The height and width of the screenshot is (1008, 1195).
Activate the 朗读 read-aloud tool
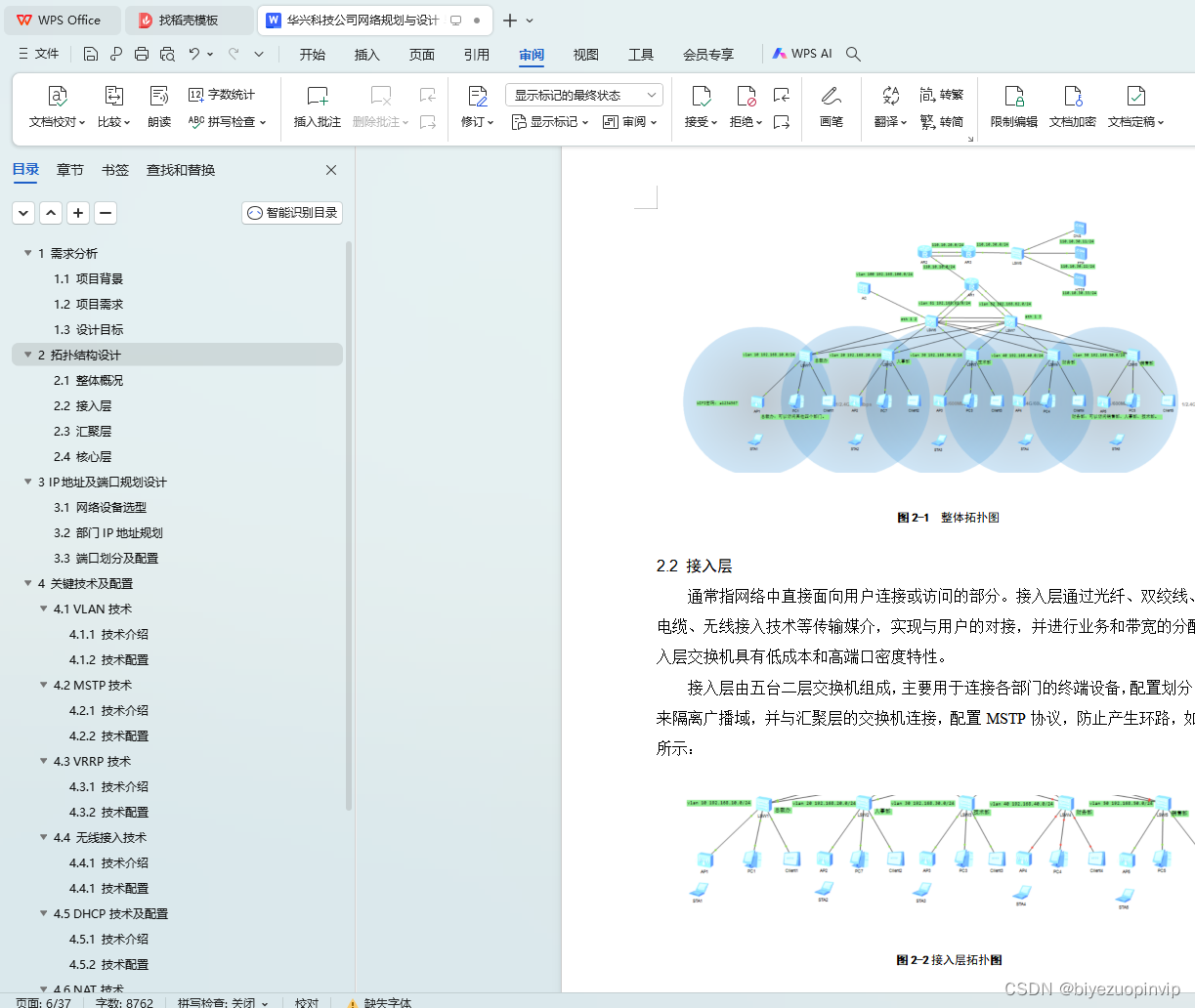pos(158,107)
